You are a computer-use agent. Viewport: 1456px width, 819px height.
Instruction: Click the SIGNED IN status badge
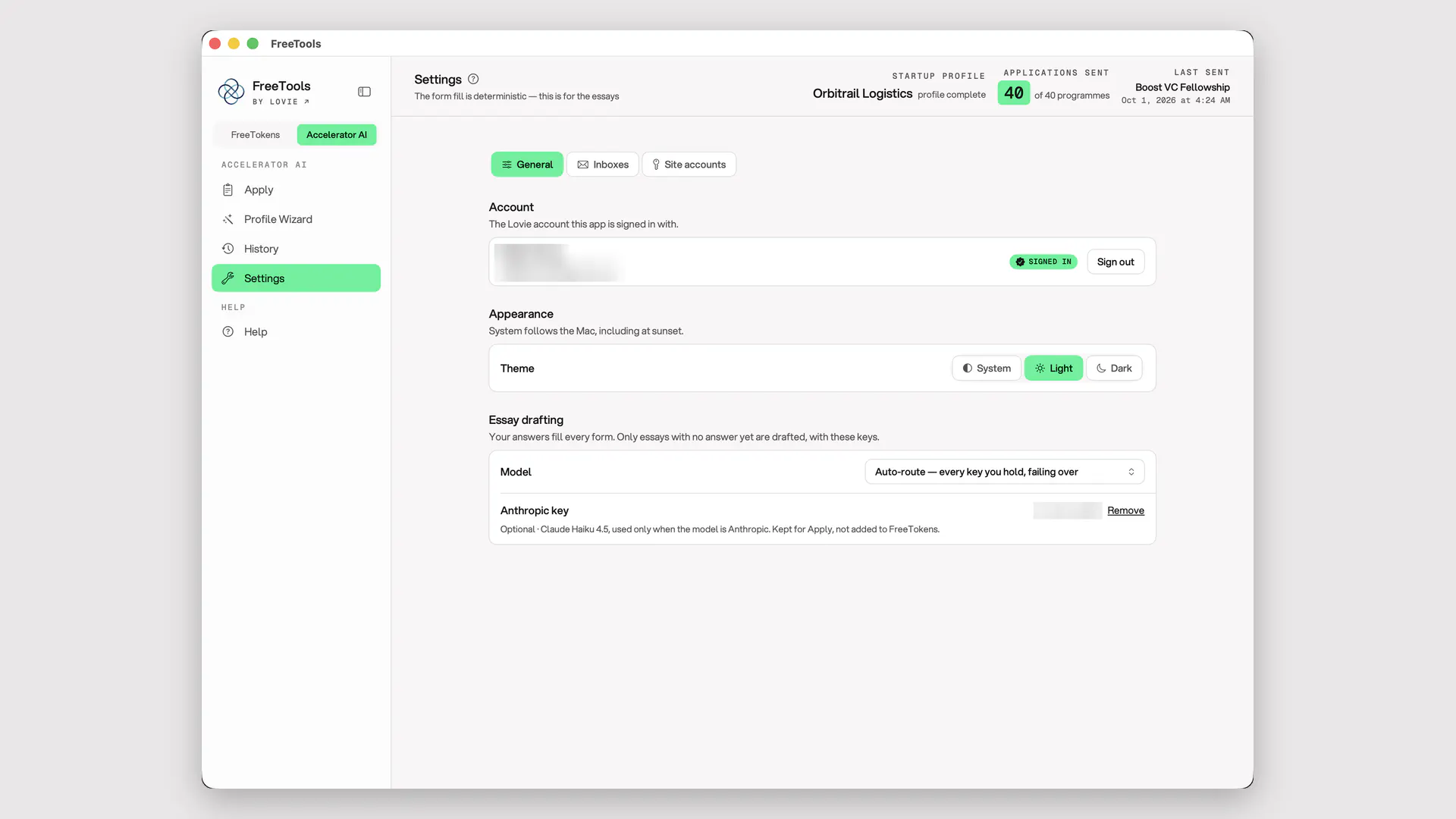click(1043, 262)
